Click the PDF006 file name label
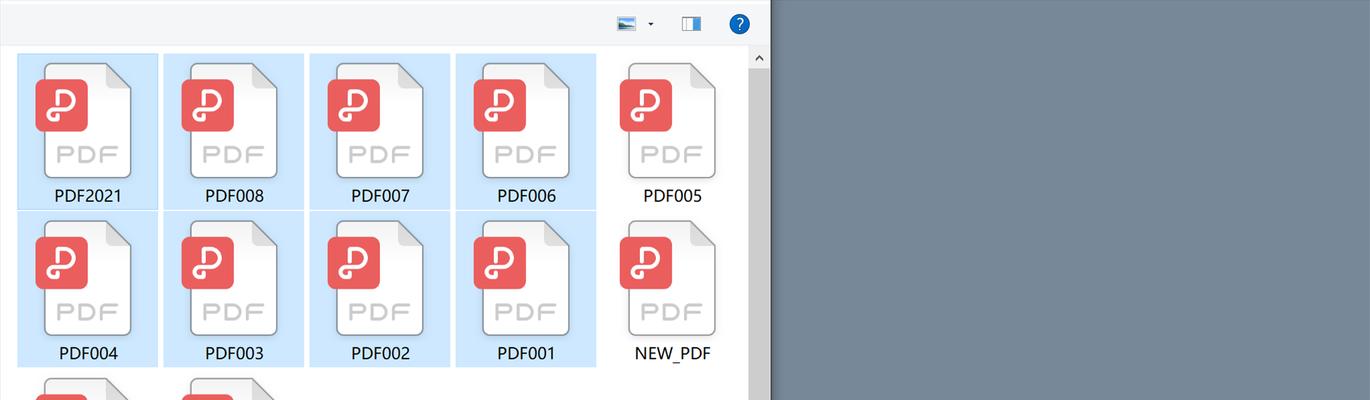Image resolution: width=1370 pixels, height=400 pixels. pos(526,196)
